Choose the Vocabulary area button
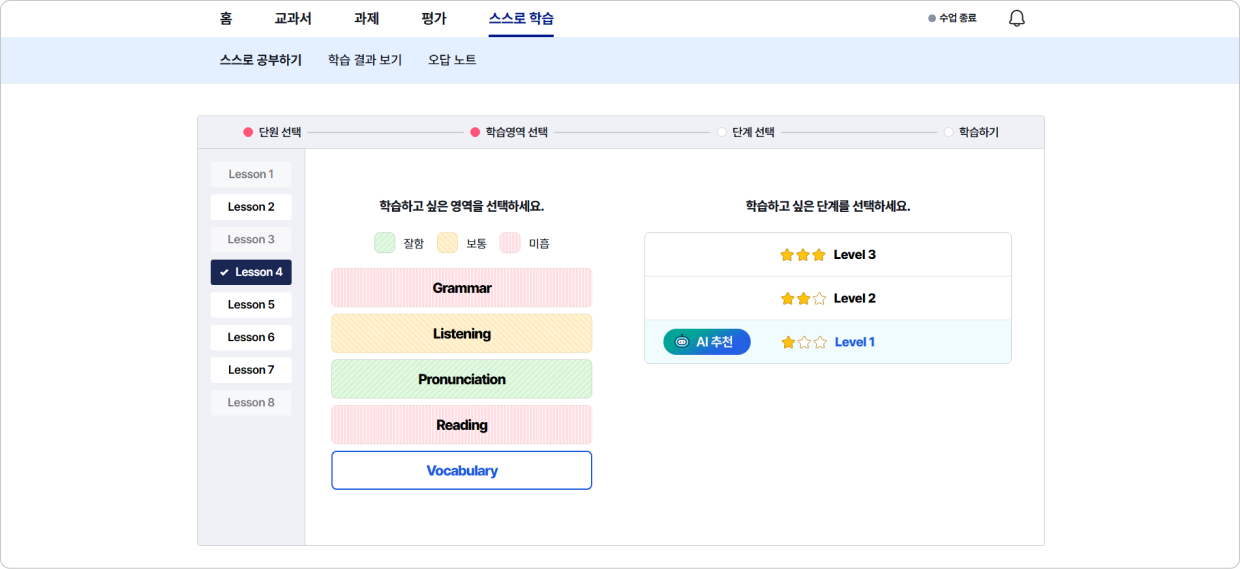The image size is (1240, 569). [462, 470]
